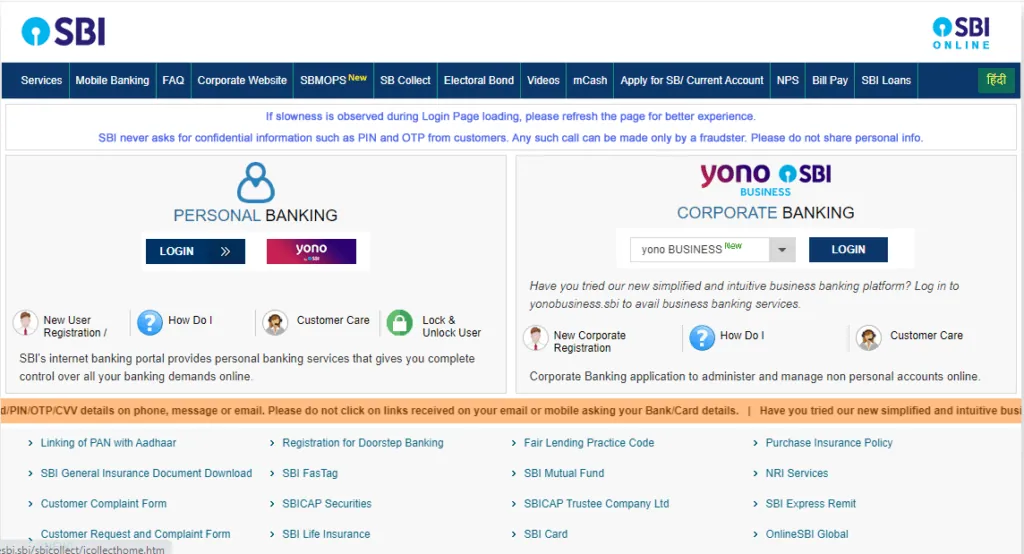Click New Corporate Registration link text
Viewport: 1024px width, 554px height.
(590, 341)
